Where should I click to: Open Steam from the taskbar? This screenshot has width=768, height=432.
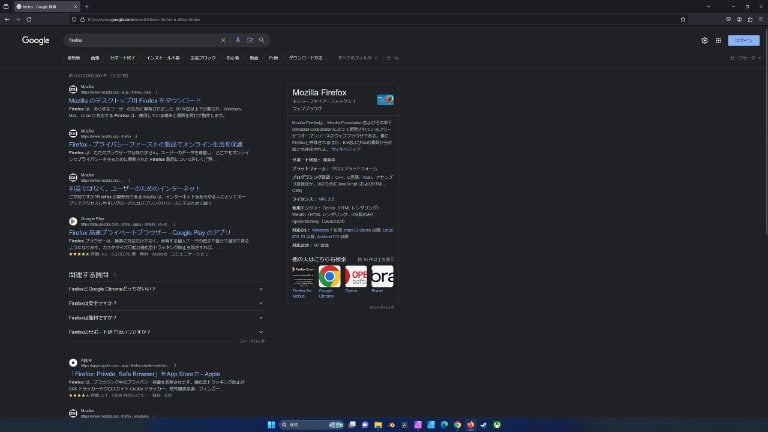(483, 425)
